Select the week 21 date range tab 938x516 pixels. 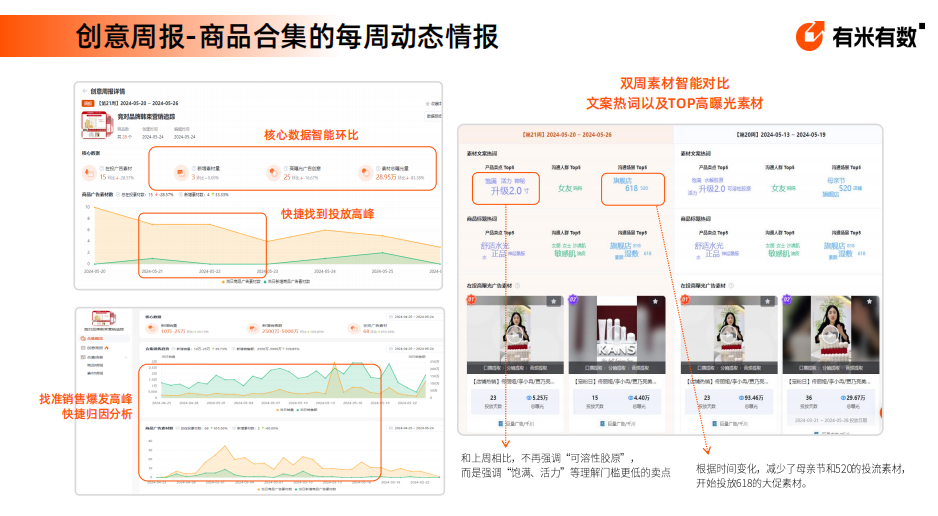pos(567,135)
